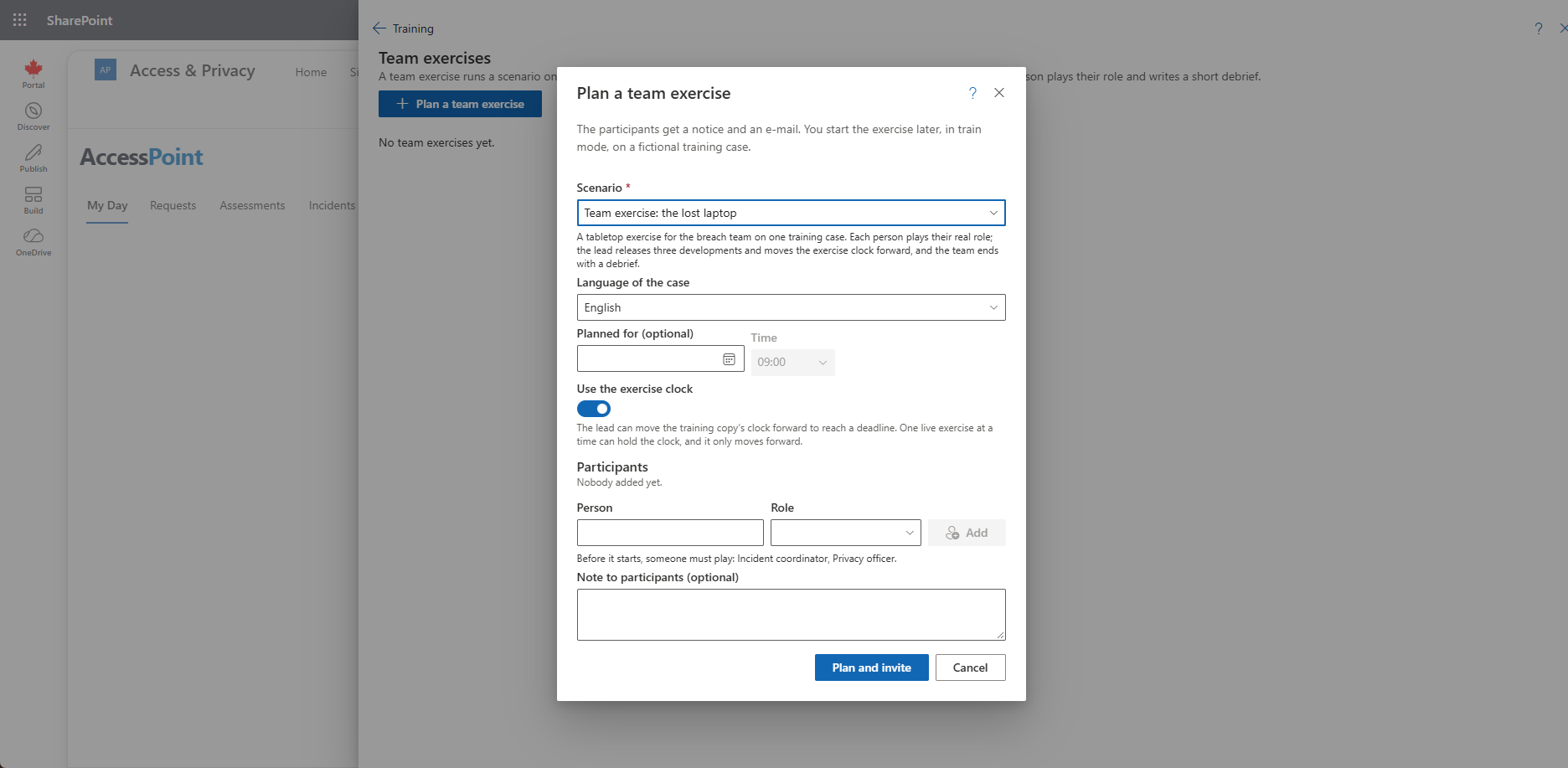
Task: Close the Plan a team exercise dialog
Action: 999,93
